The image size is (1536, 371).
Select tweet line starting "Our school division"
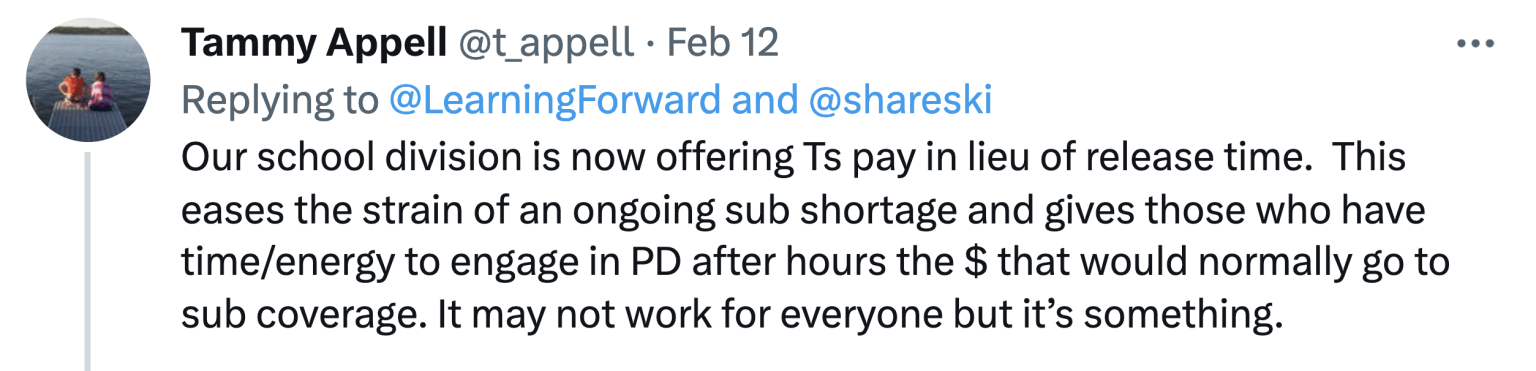[x=794, y=159]
